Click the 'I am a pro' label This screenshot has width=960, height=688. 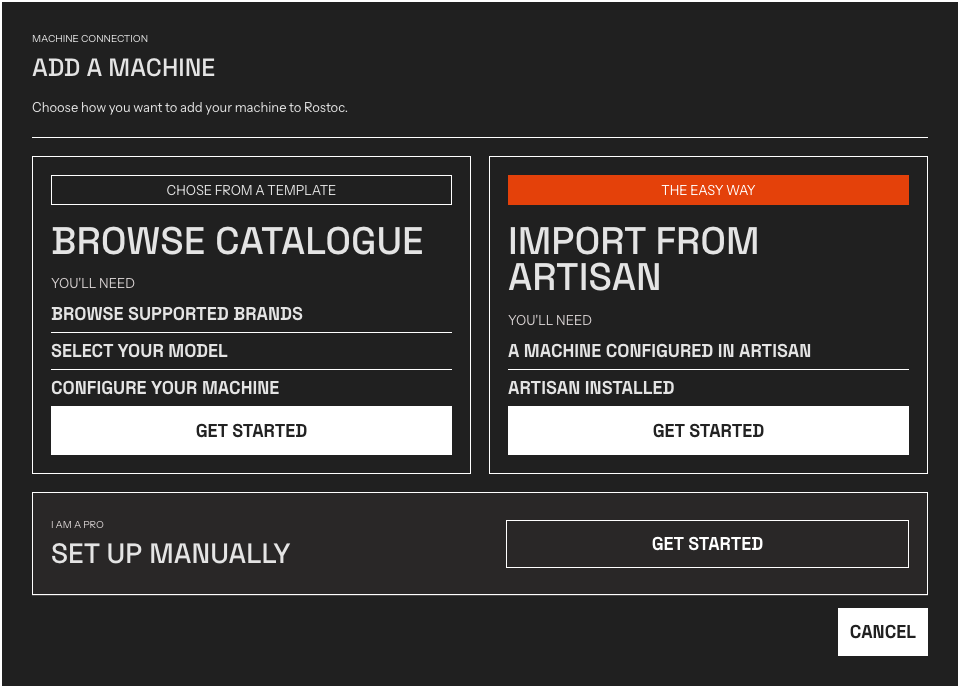click(77, 525)
